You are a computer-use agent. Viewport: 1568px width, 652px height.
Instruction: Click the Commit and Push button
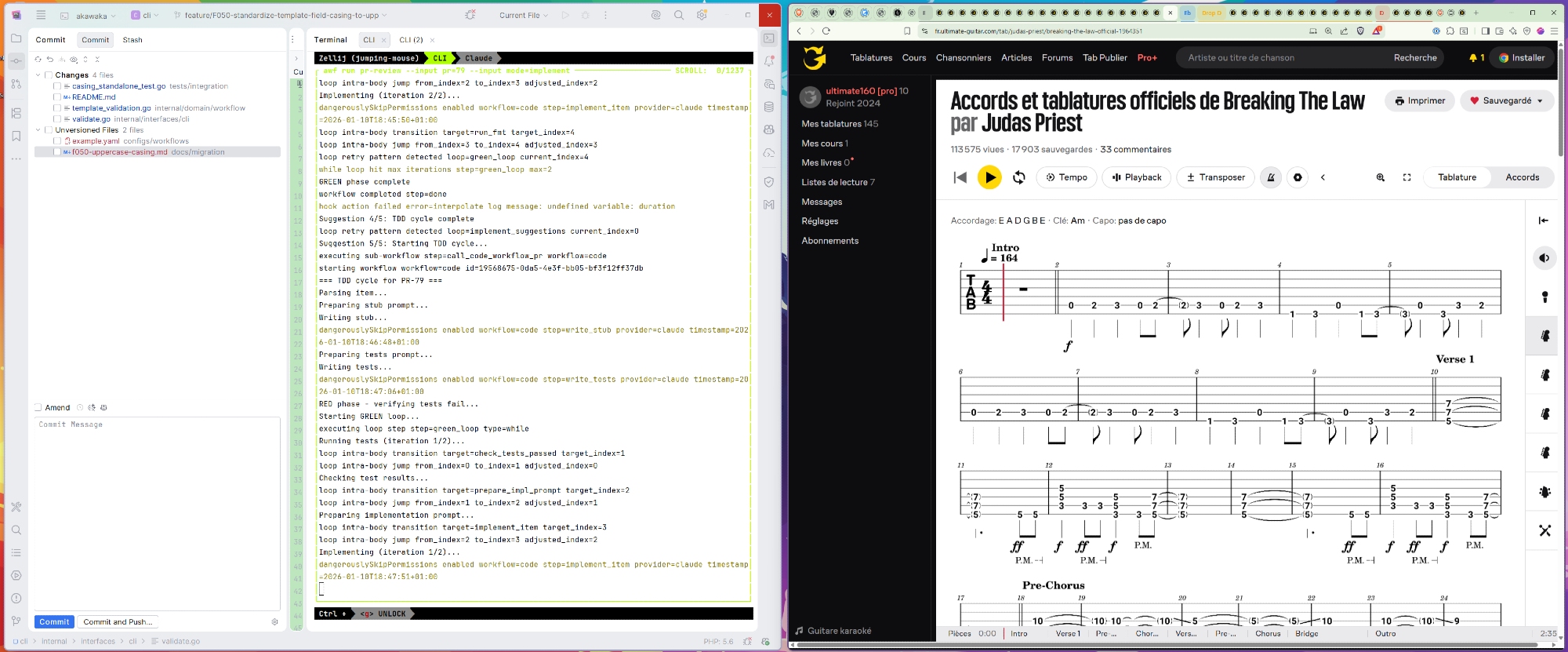118,622
